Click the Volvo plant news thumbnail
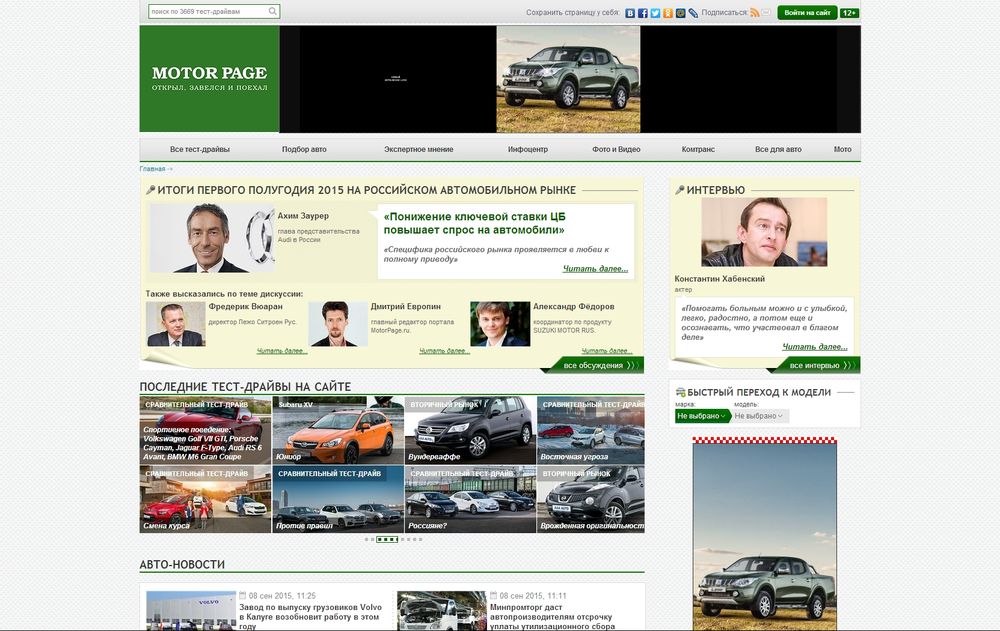This screenshot has height=631, width=1000. click(x=191, y=610)
